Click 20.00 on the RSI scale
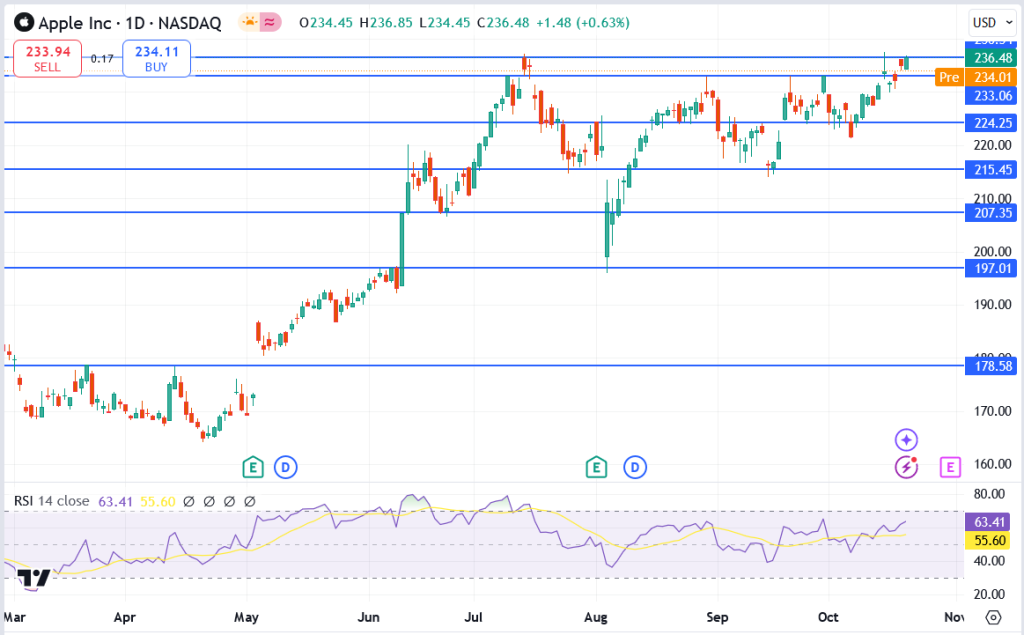The height and width of the screenshot is (635, 1024). 989,594
